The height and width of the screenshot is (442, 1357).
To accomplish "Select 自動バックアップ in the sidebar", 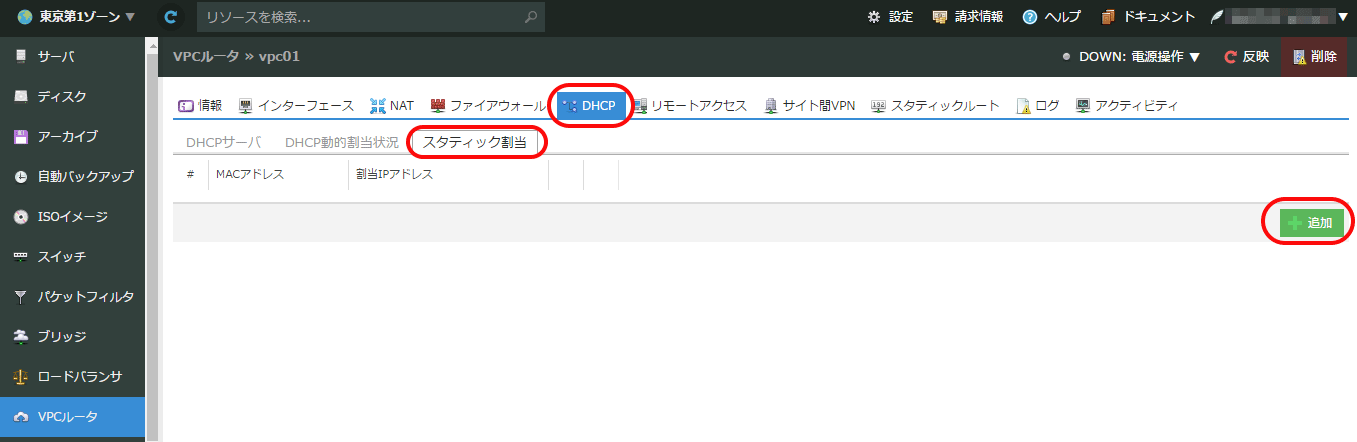I will click(x=72, y=176).
